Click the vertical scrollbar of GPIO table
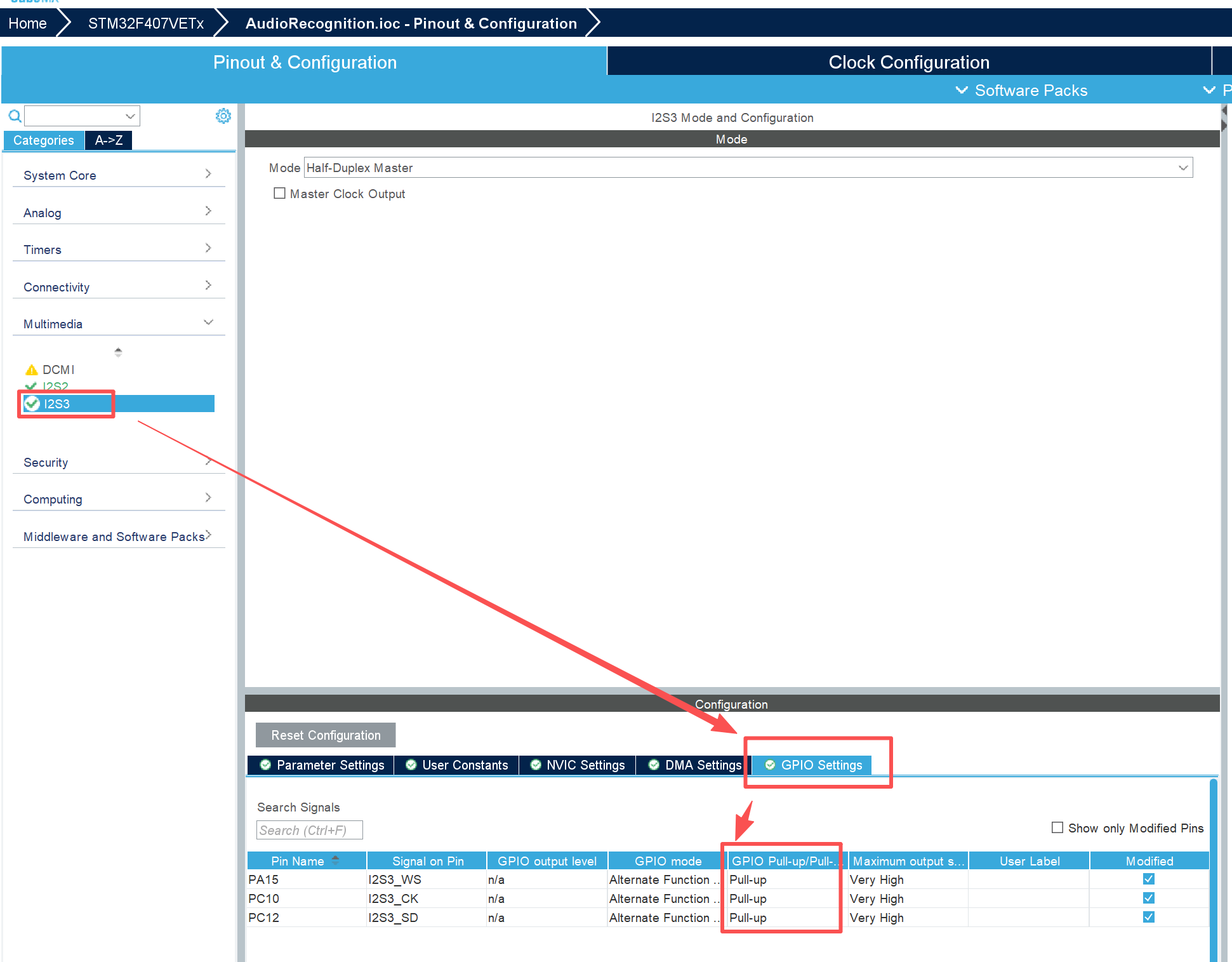This screenshot has width=1232, height=962. pos(1213,870)
